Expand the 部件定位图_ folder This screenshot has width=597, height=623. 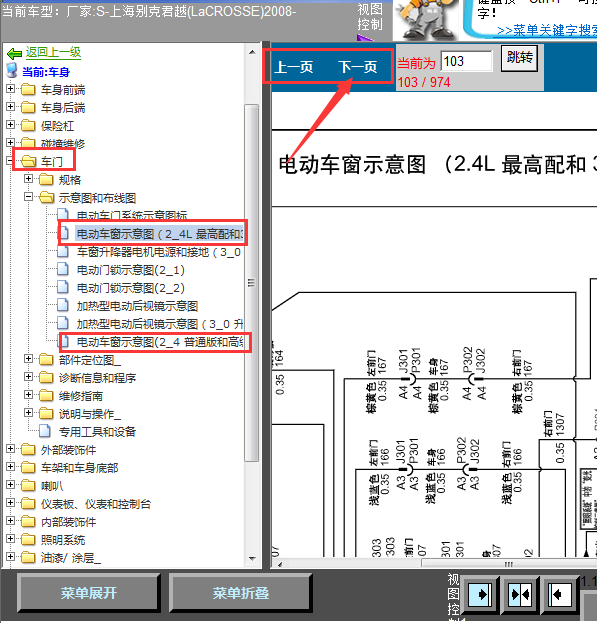coord(28,358)
